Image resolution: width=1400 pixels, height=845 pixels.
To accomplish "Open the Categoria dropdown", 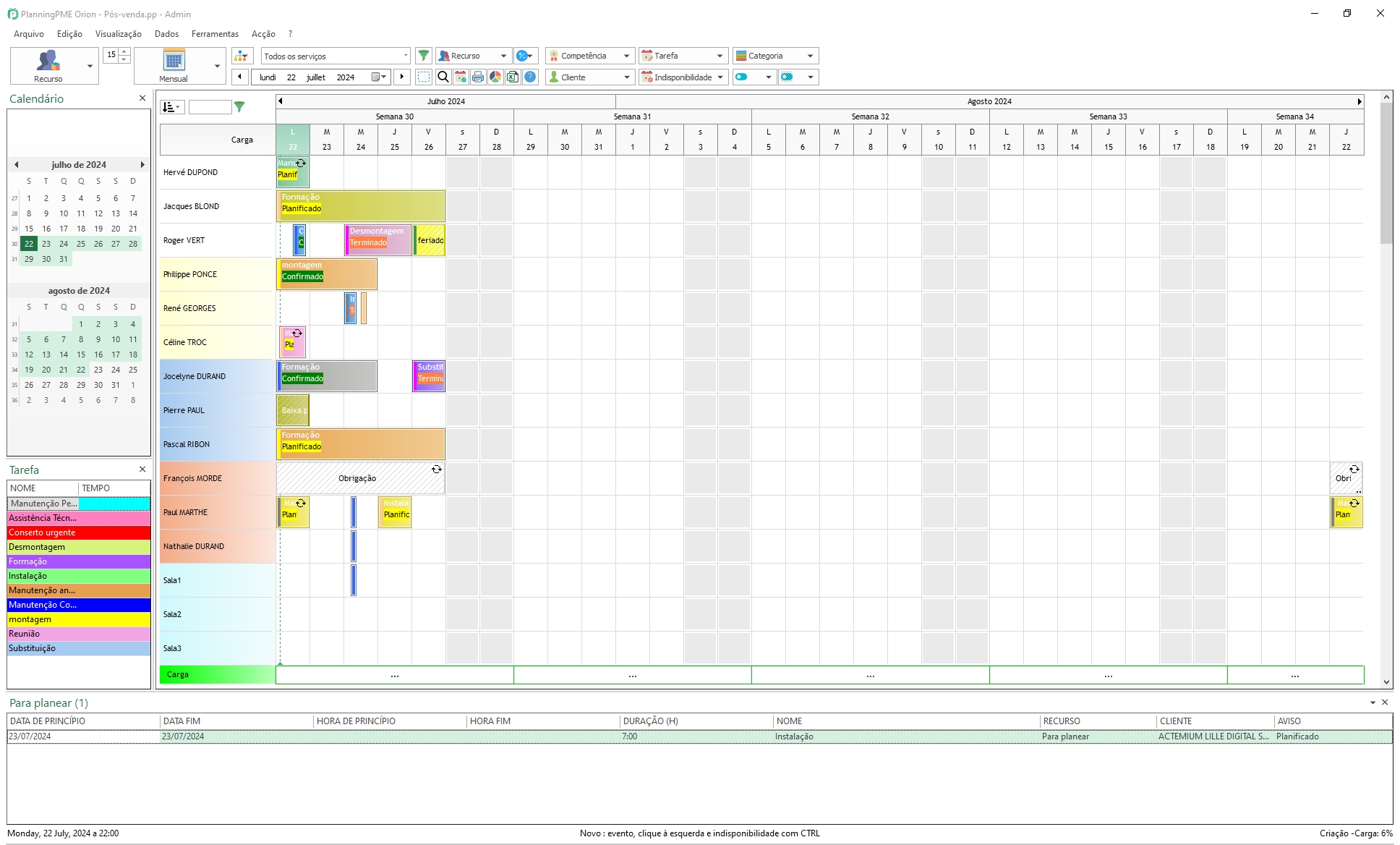I will click(x=775, y=56).
